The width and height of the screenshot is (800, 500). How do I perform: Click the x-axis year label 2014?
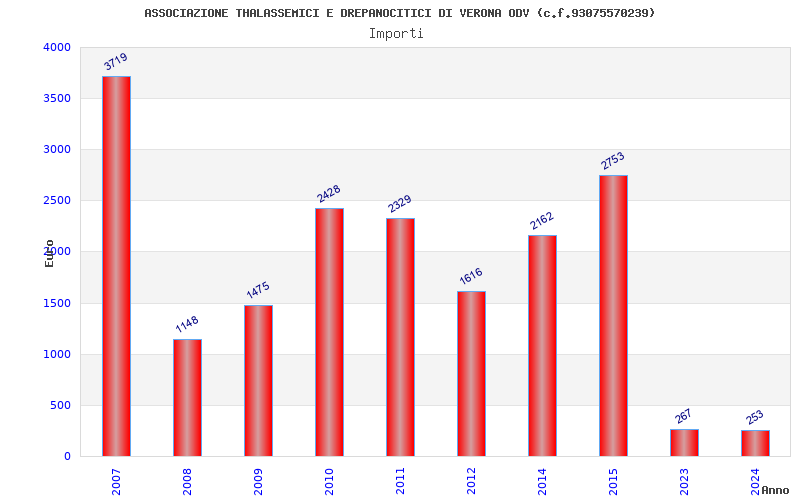(541, 482)
